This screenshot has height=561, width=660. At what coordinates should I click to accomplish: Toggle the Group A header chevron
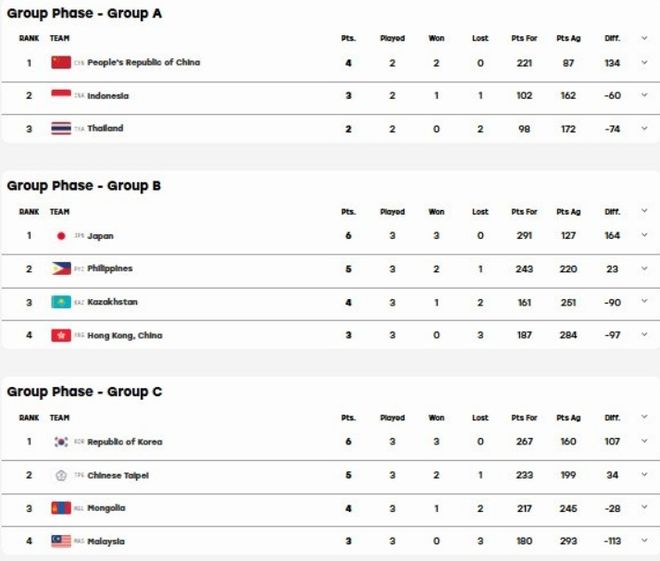[x=644, y=38]
